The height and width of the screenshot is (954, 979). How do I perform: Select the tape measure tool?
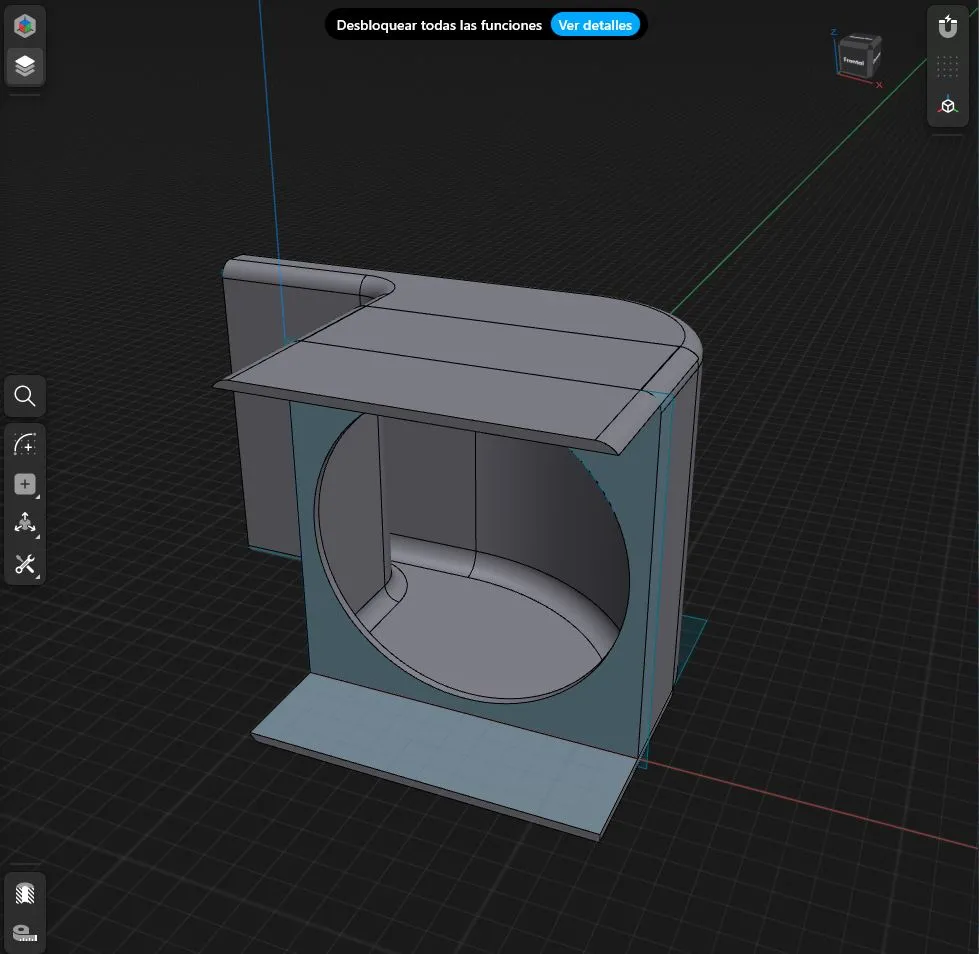point(25,932)
